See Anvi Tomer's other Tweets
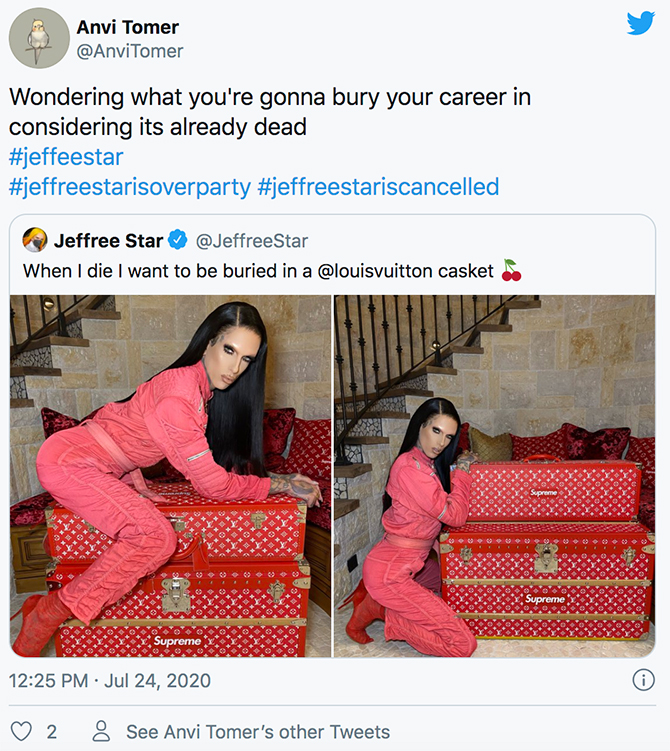 click(x=258, y=732)
